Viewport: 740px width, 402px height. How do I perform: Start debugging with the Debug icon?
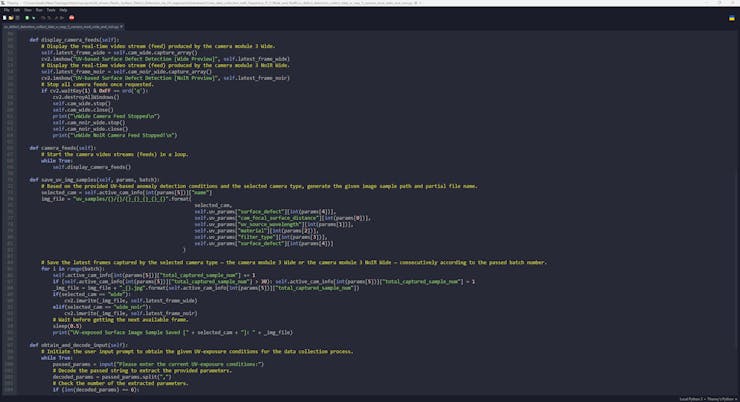pos(34,17)
